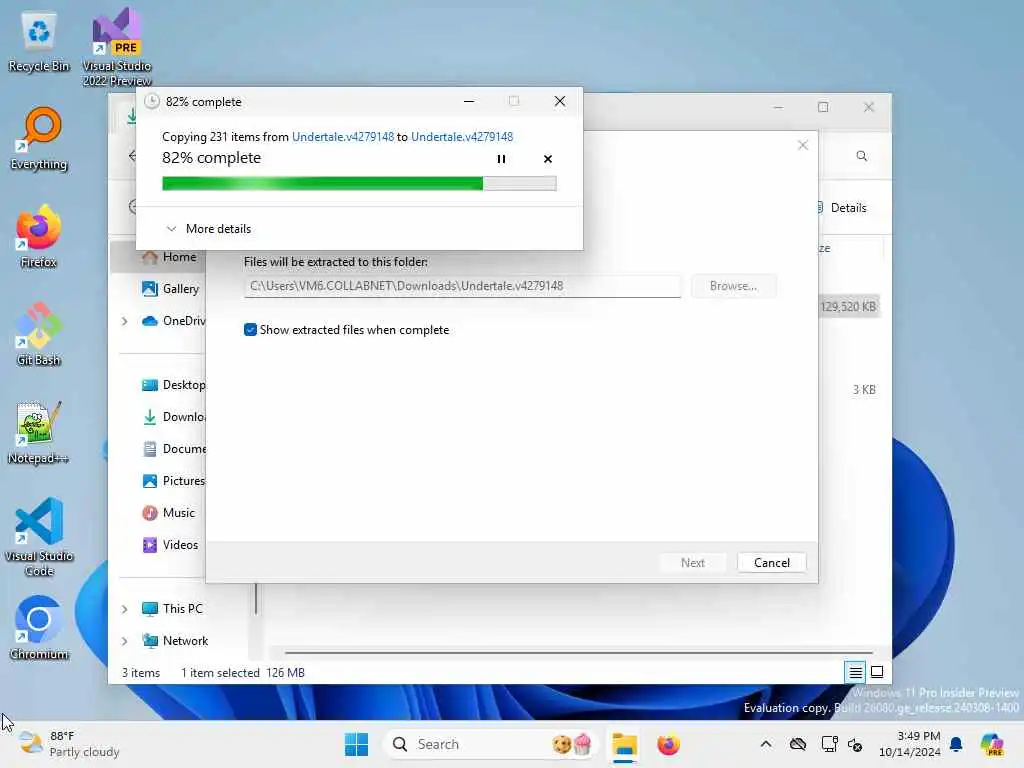Show hidden system tray icons
The width and height of the screenshot is (1024, 768).
(765, 744)
